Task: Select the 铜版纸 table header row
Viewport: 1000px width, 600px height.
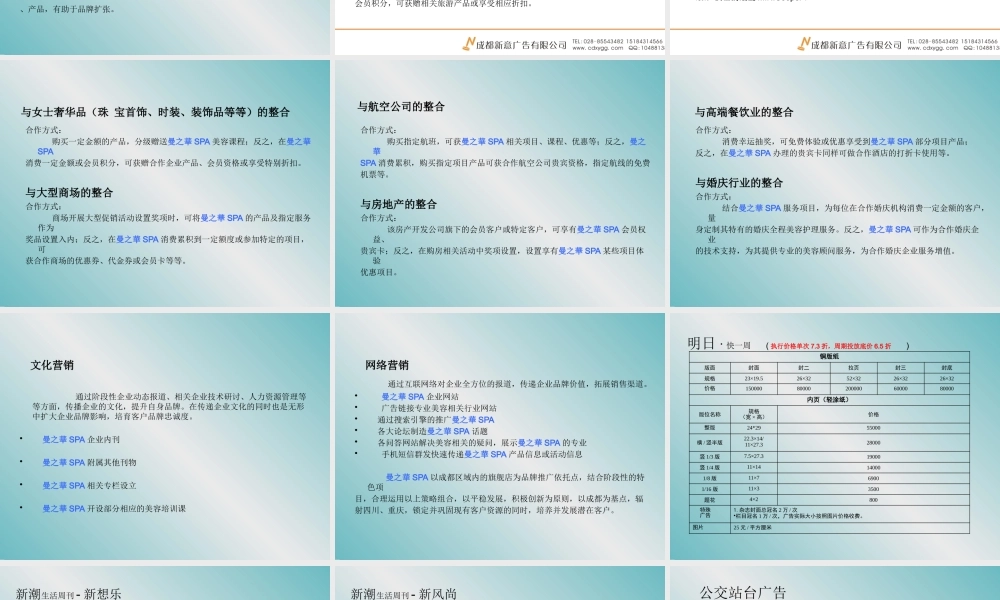Action: (x=829, y=356)
